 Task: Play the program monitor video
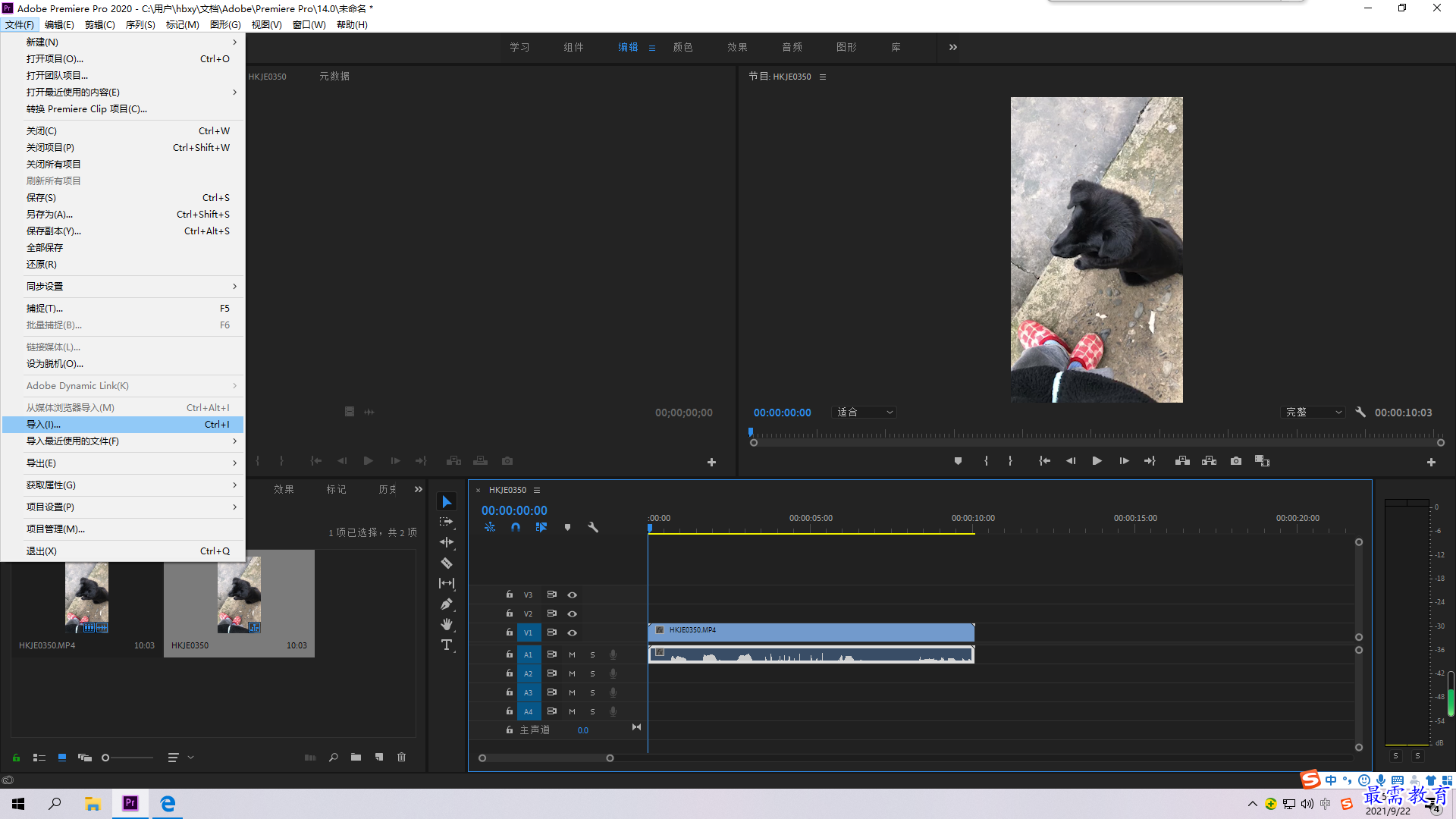(x=1097, y=461)
